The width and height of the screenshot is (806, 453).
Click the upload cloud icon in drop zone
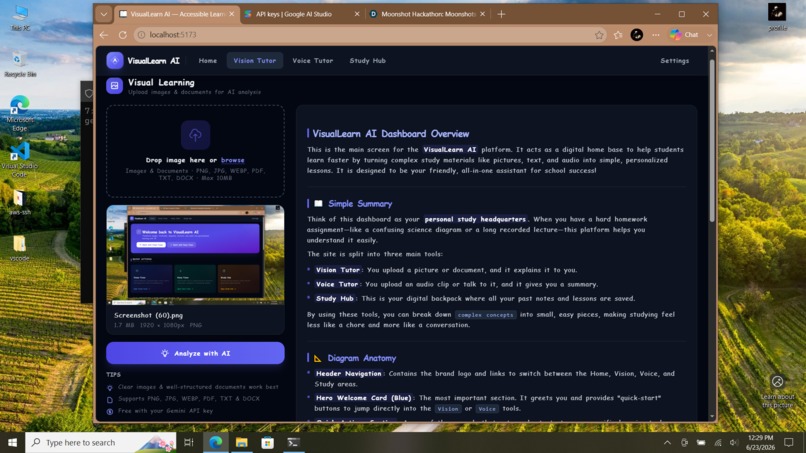pos(195,135)
